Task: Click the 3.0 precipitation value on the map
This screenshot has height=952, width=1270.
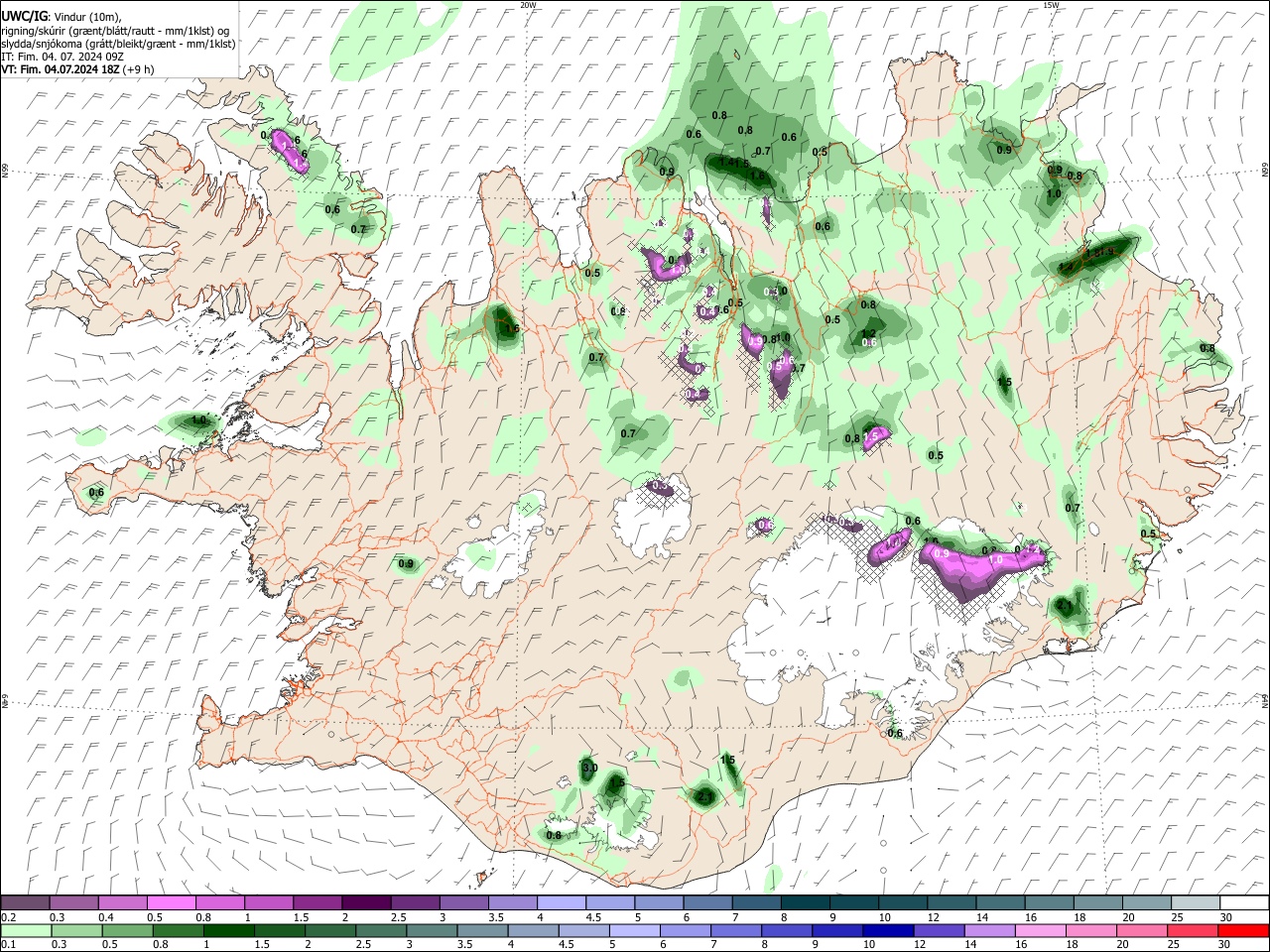Action: 589,769
